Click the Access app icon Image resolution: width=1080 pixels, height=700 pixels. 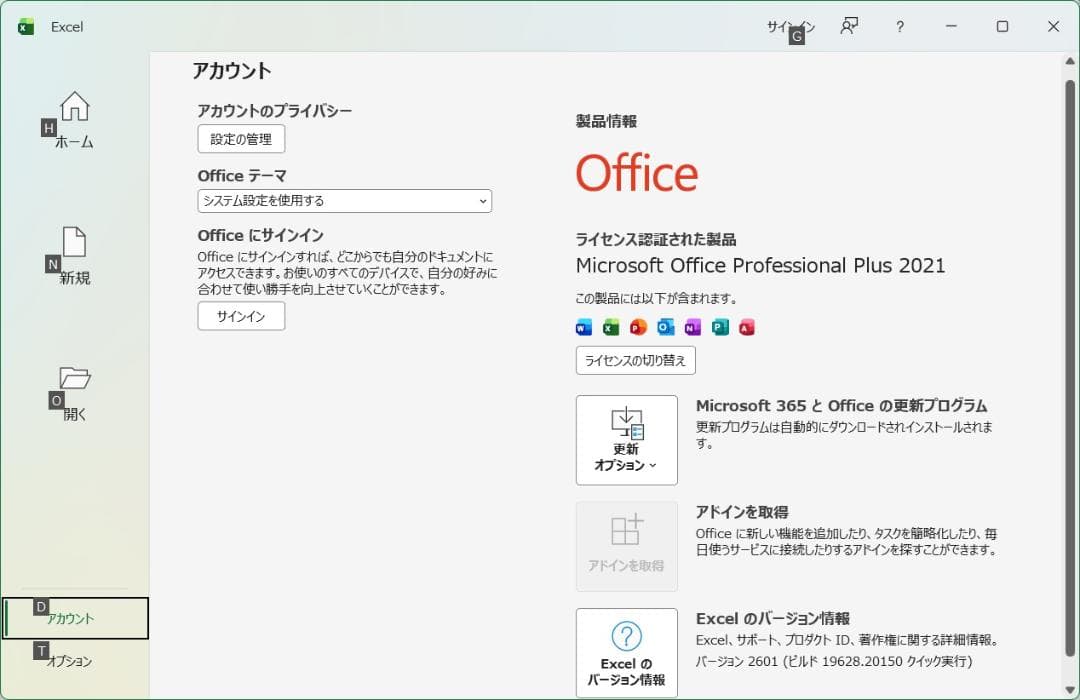coord(747,327)
